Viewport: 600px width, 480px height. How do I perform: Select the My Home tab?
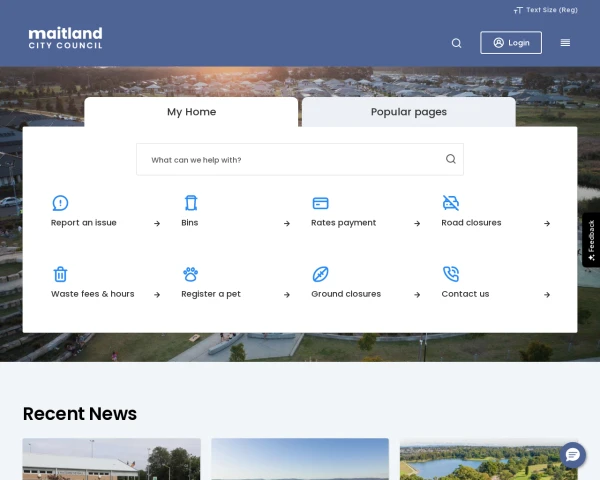191,112
